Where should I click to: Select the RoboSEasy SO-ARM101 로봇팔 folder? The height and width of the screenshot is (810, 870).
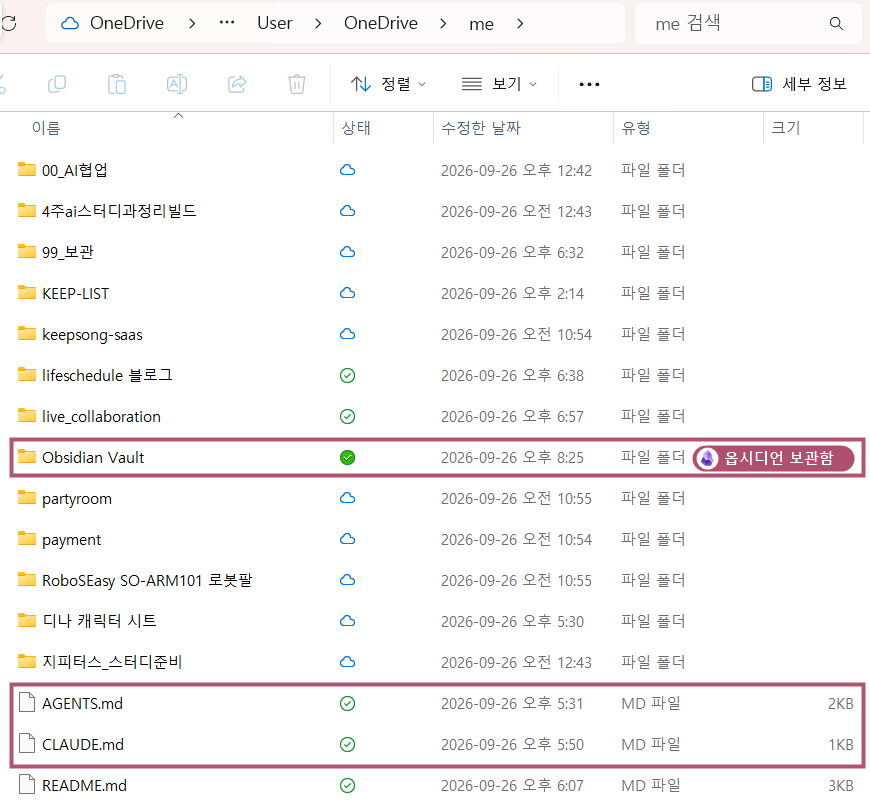[147, 580]
